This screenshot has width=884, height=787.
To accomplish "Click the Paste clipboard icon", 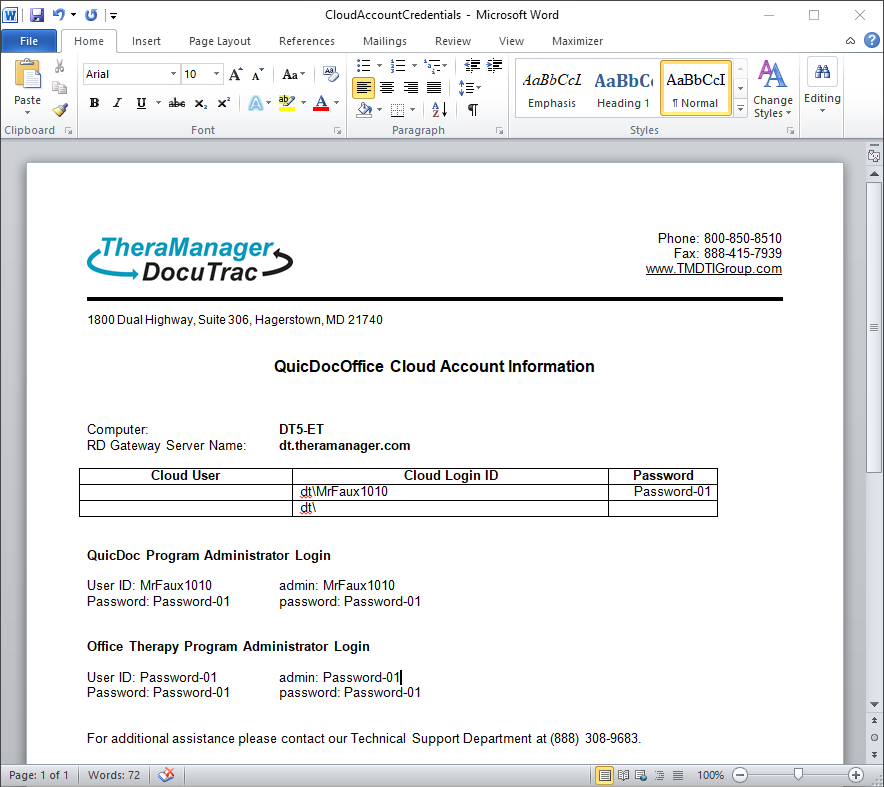I will [x=27, y=75].
